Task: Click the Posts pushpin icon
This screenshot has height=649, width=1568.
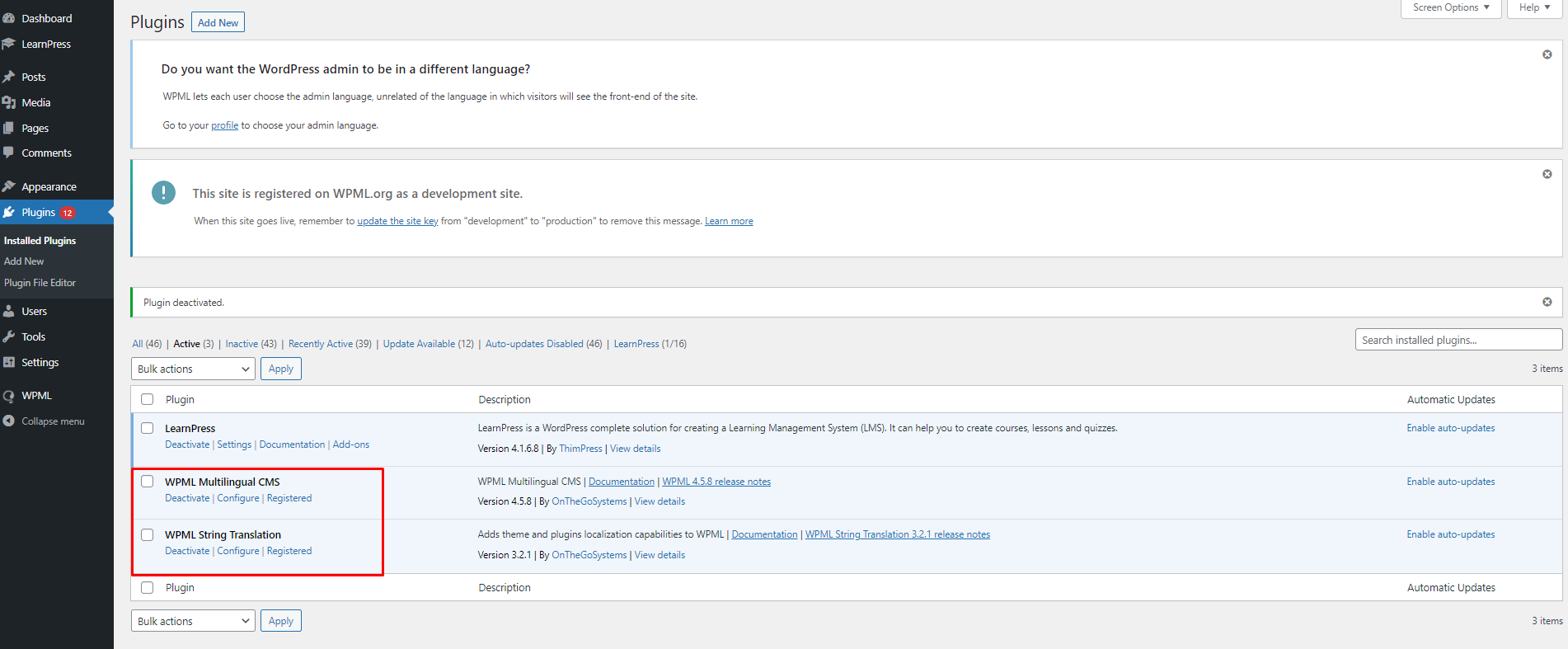Action: pyautogui.click(x=9, y=77)
